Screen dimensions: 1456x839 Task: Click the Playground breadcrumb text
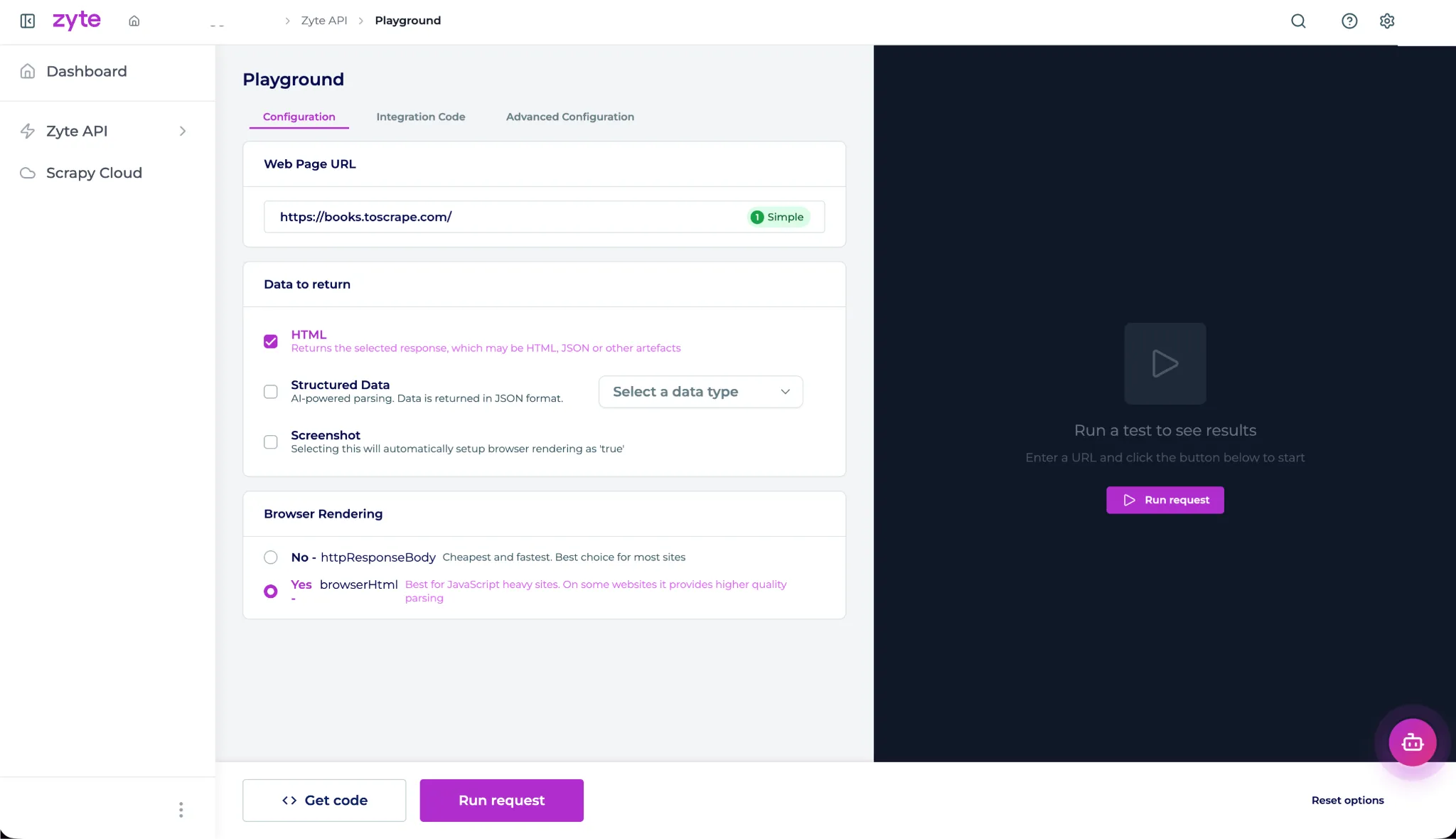click(x=408, y=21)
